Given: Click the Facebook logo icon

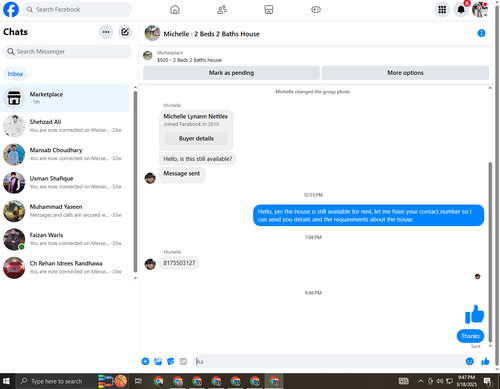Looking at the screenshot, I should [11, 9].
